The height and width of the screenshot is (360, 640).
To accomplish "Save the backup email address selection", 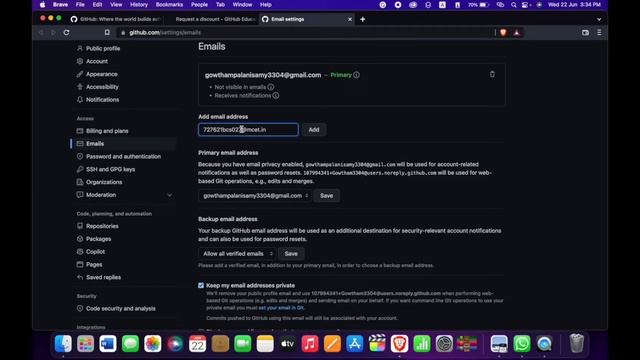I will click(x=291, y=254).
